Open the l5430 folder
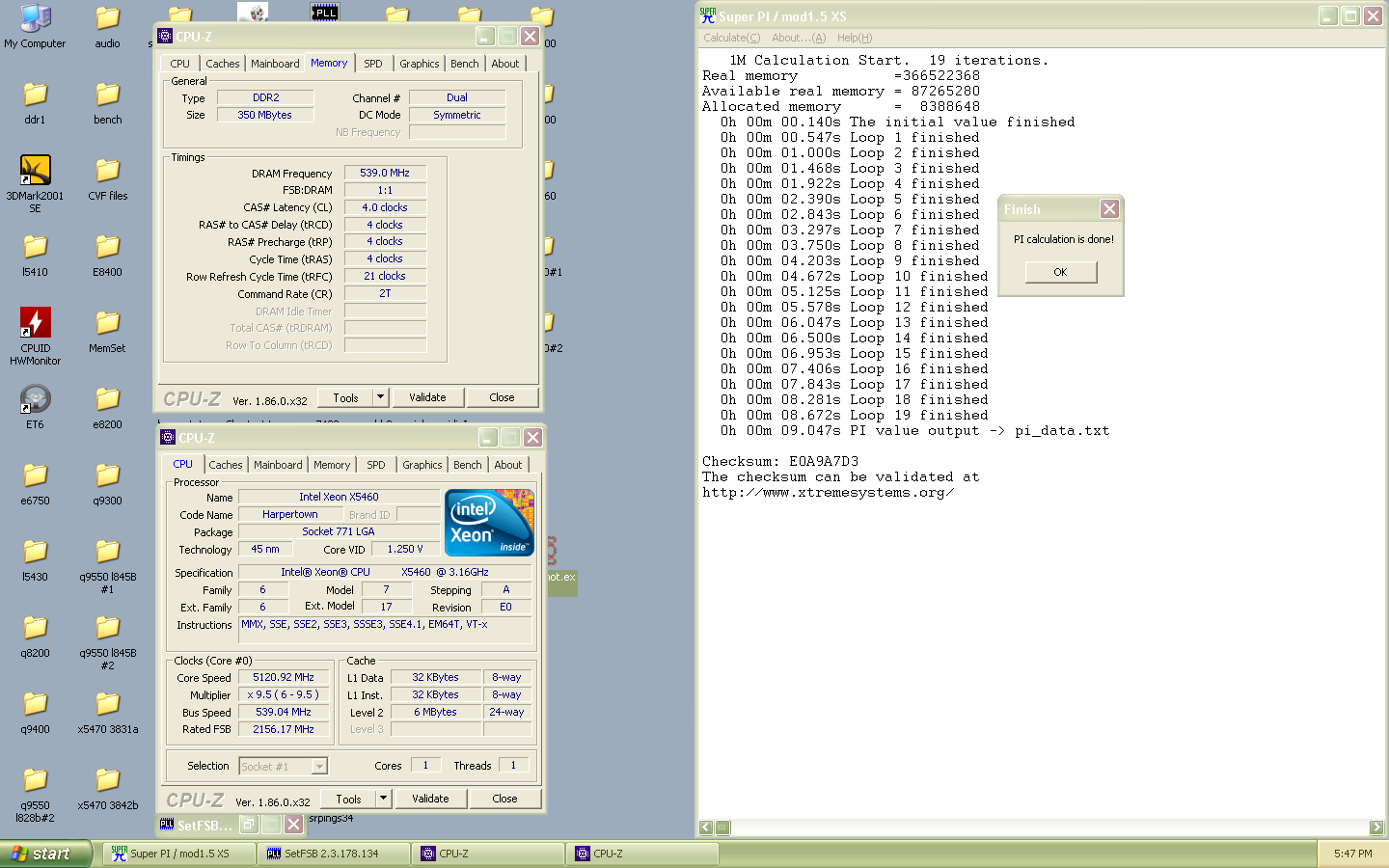 click(35, 559)
